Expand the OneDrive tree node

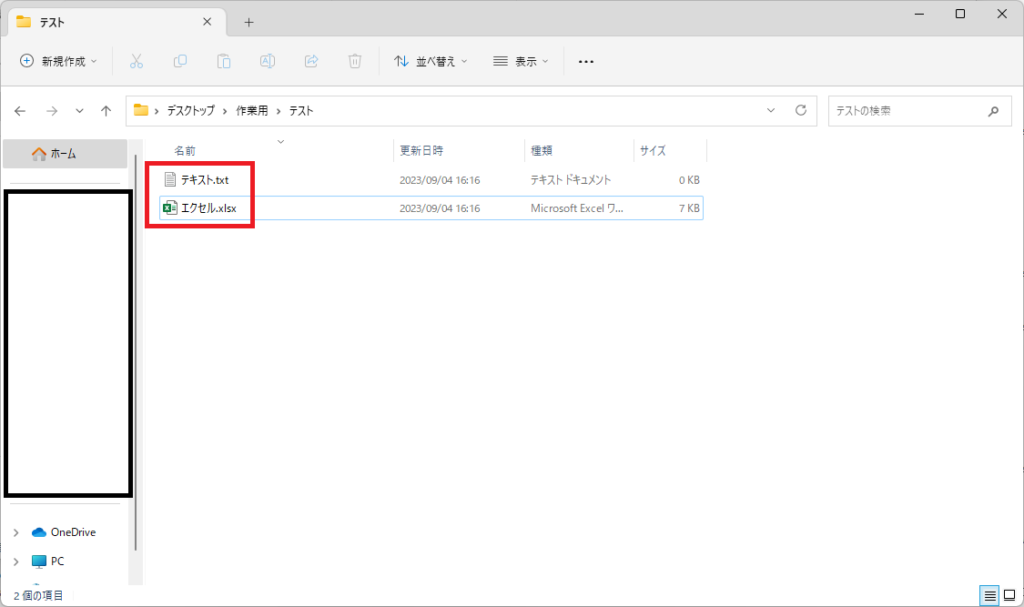[16, 533]
